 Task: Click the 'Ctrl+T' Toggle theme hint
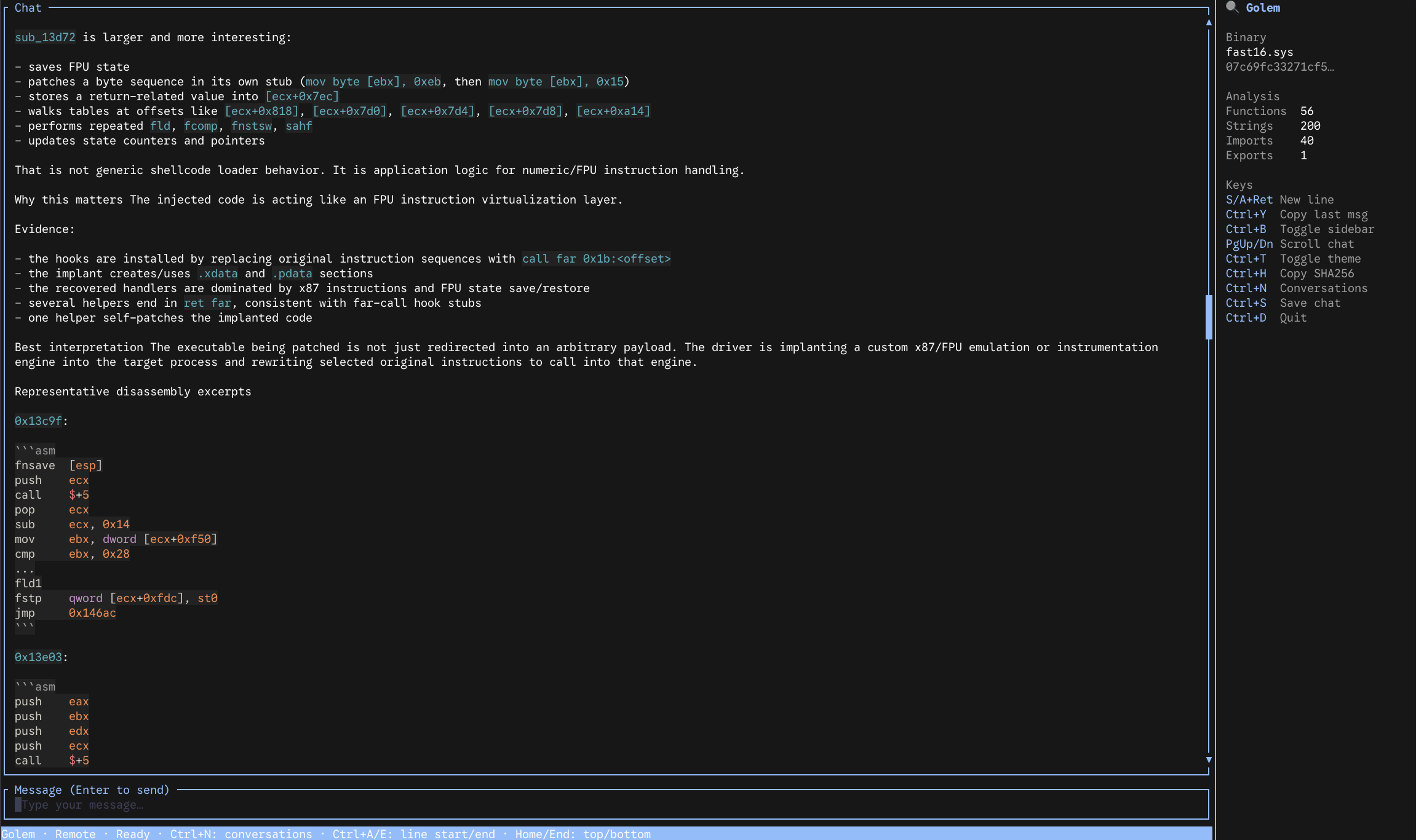pos(1293,259)
